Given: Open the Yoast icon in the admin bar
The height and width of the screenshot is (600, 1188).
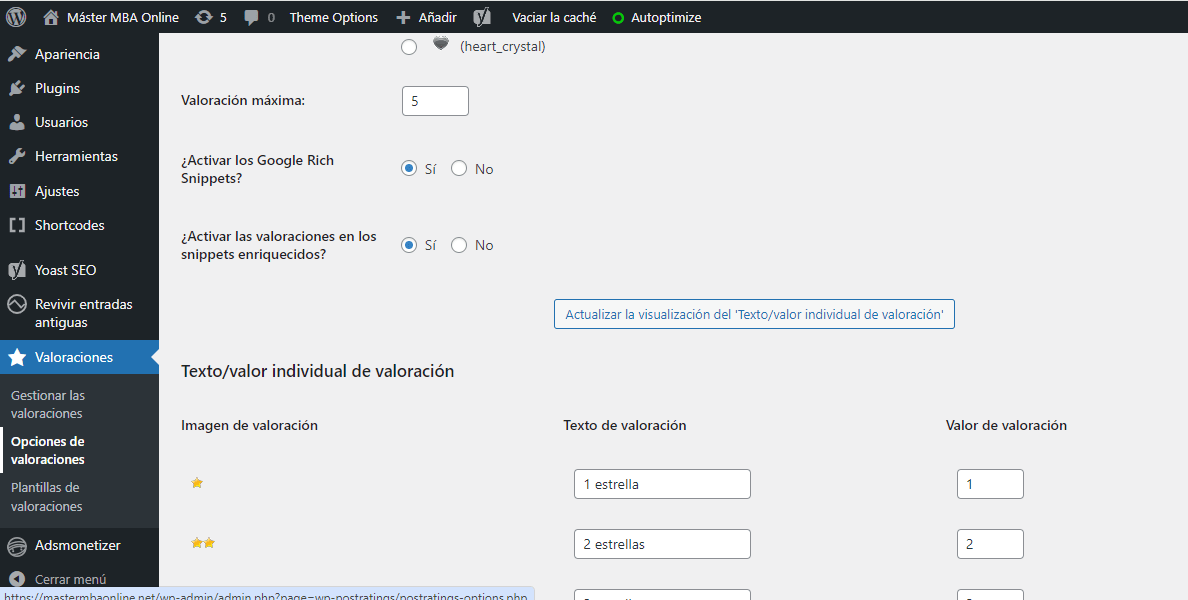Looking at the screenshot, I should (483, 17).
